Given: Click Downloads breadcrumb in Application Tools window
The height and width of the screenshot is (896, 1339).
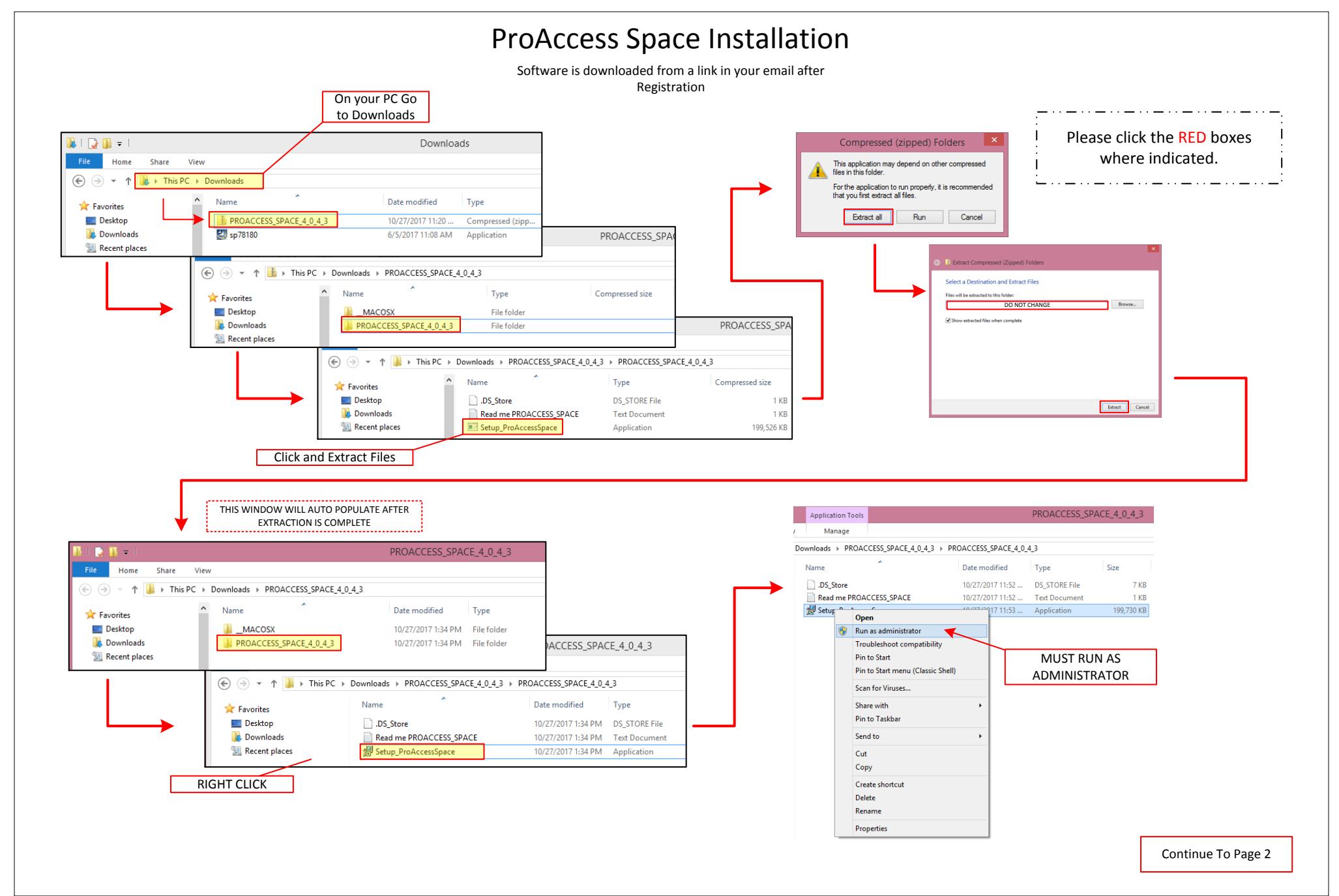Looking at the screenshot, I should 813,549.
